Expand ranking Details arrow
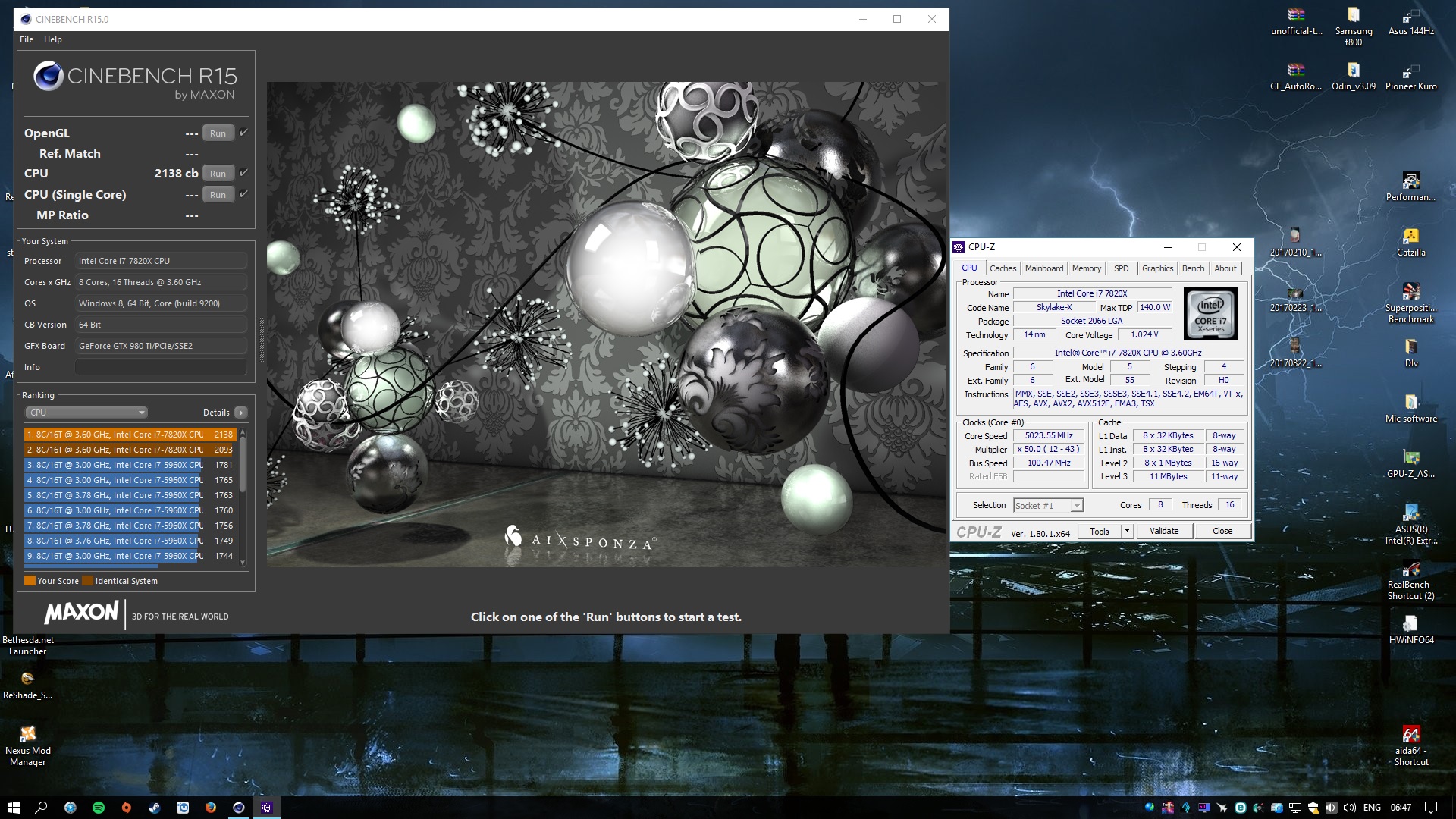Viewport: 1456px width, 819px height. coord(241,413)
